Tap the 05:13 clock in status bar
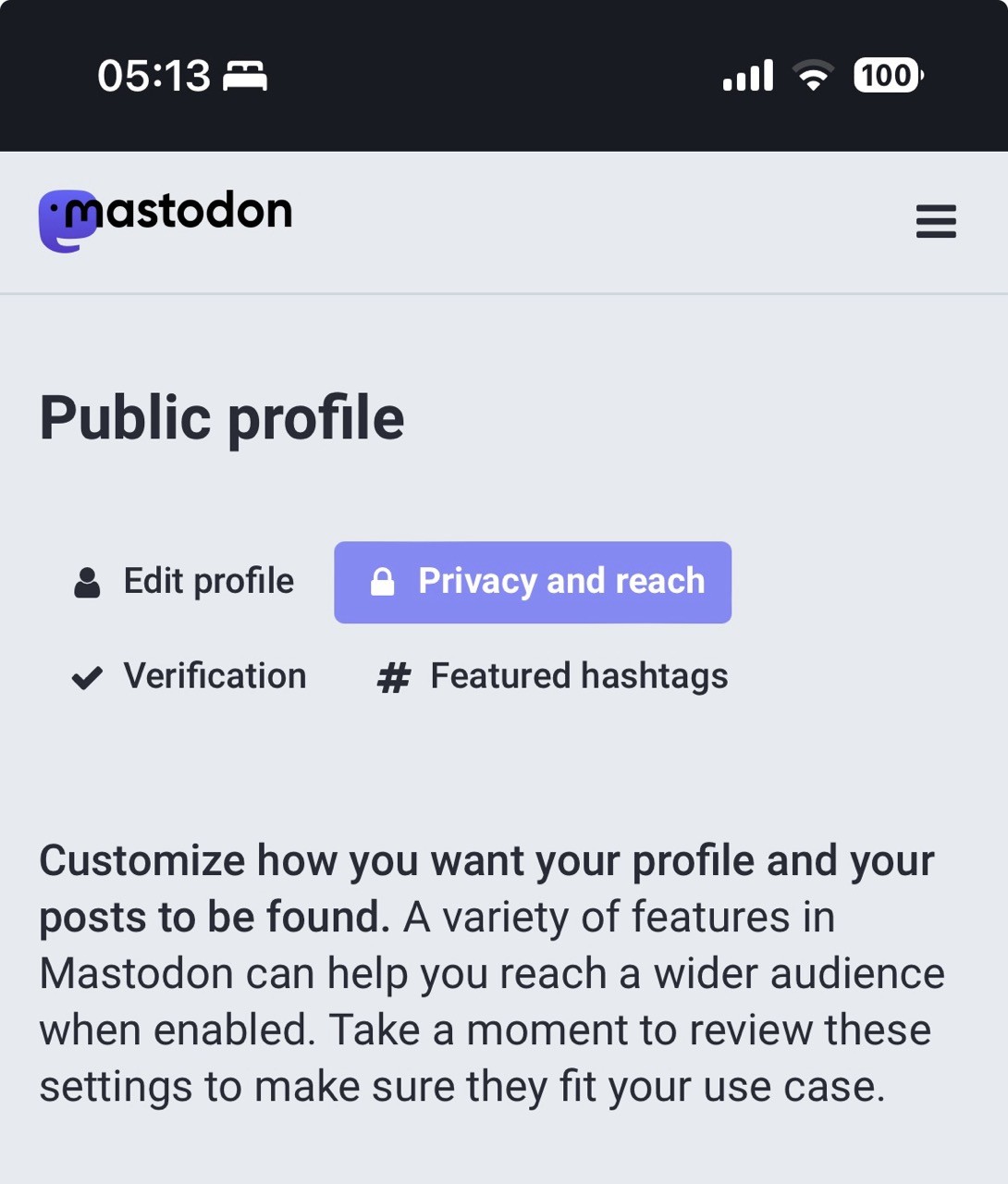This screenshot has width=1008, height=1184. [x=154, y=76]
